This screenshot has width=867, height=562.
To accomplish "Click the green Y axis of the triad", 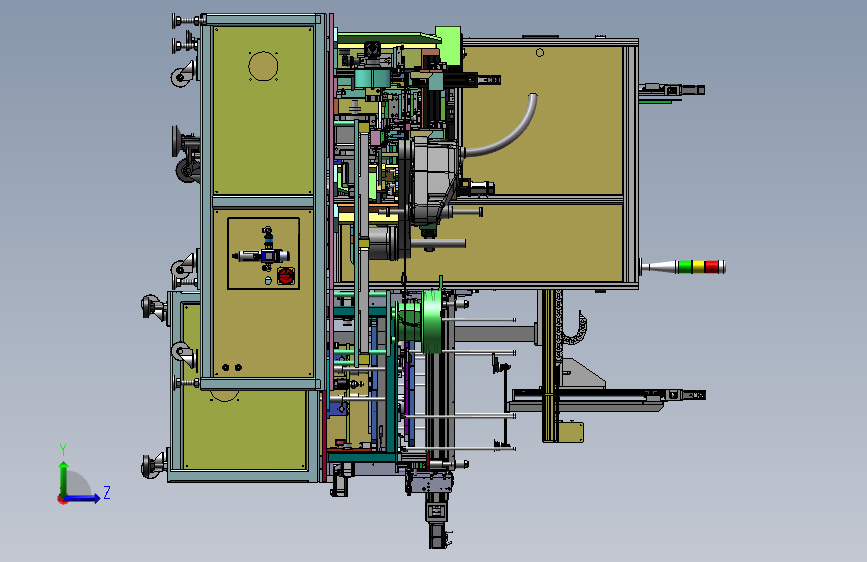I will (x=63, y=478).
